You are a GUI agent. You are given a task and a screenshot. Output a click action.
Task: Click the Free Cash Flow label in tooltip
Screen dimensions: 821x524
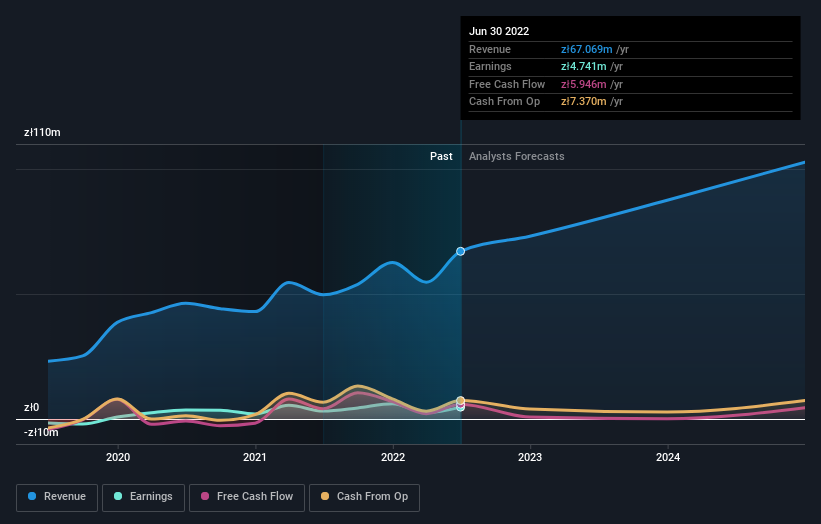click(507, 84)
